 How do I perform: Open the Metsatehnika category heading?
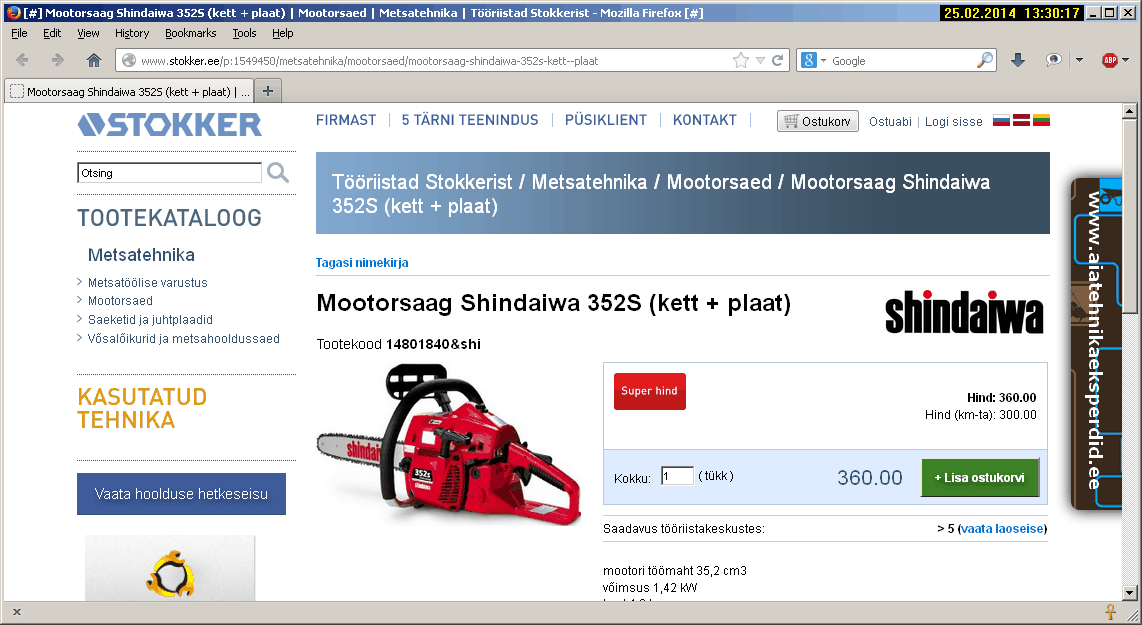point(141,255)
